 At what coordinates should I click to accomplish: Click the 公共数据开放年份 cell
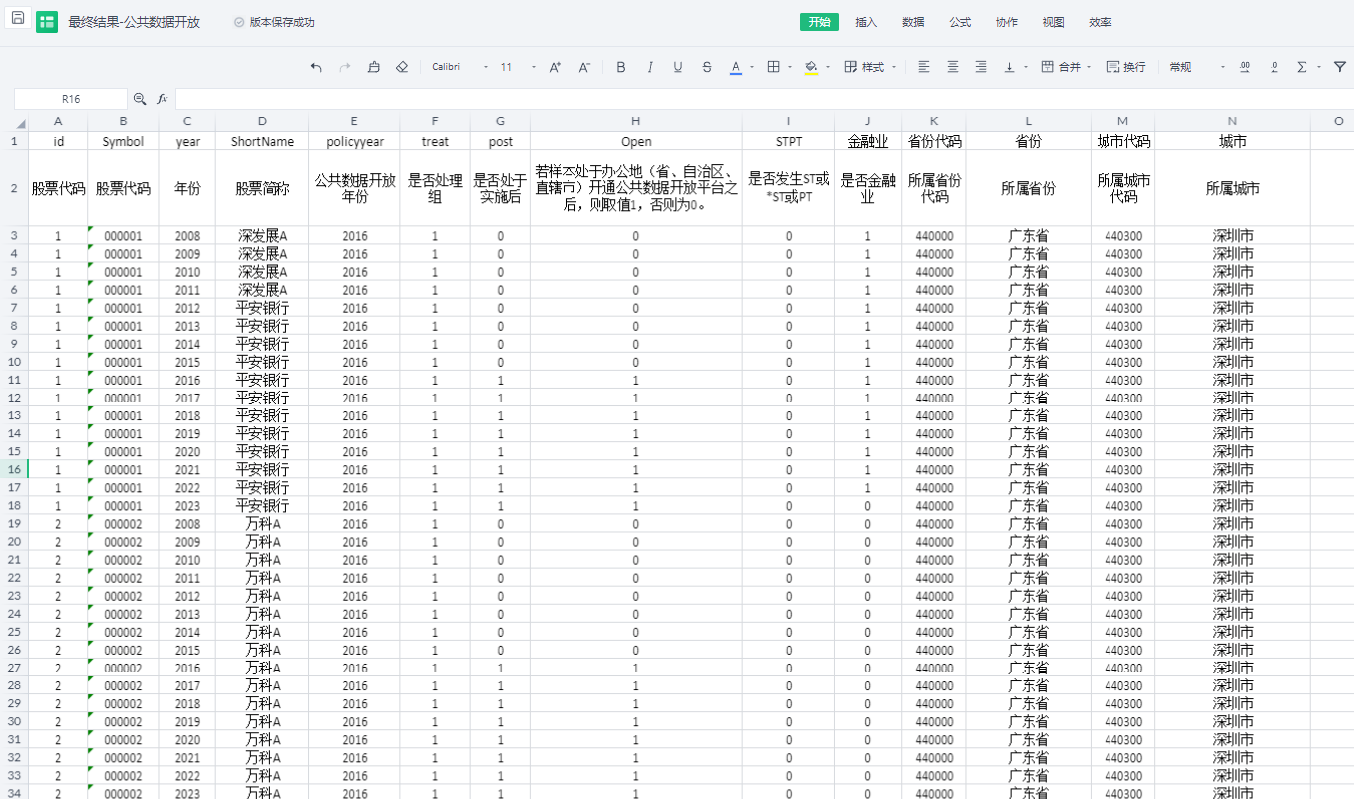tap(354, 188)
